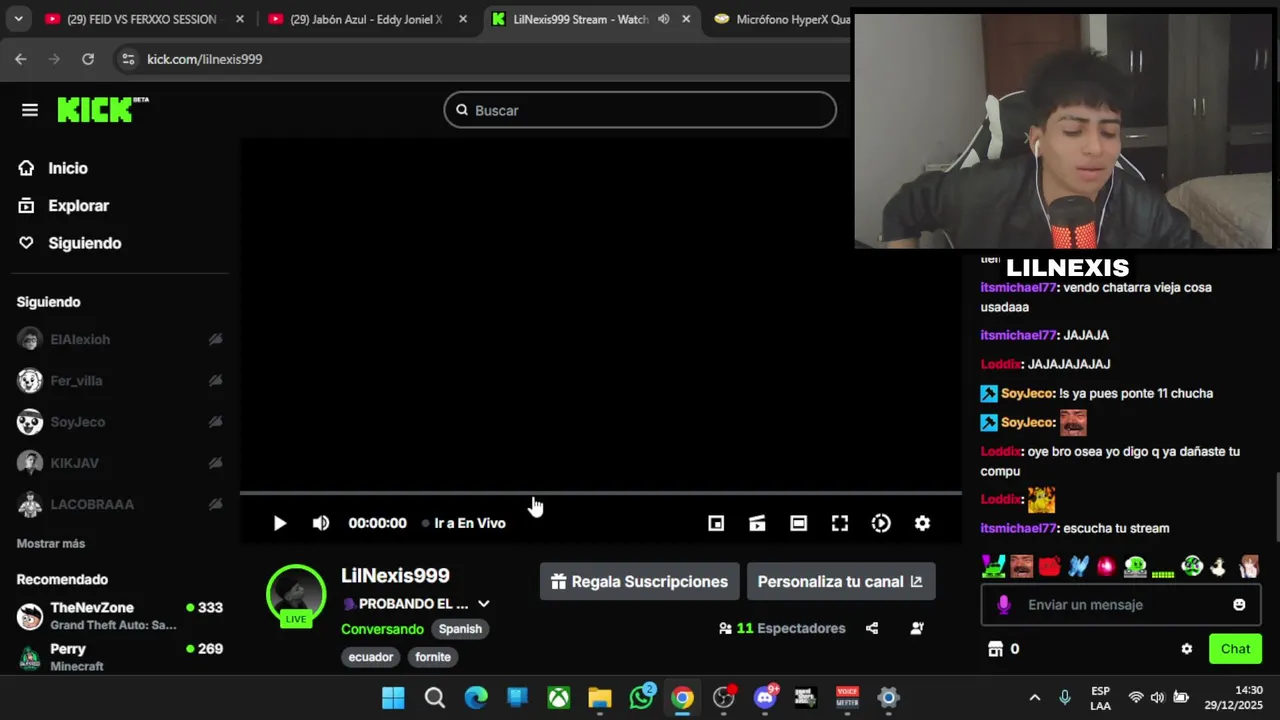Toggle notifications bell for Fer_villa

click(215, 381)
